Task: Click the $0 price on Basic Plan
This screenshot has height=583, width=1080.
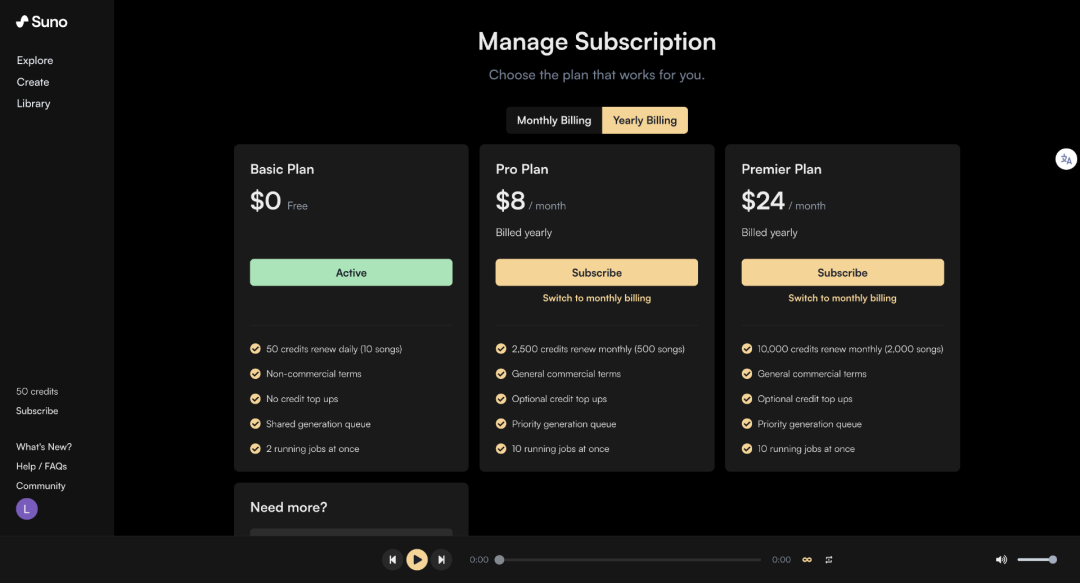Action: 266,201
